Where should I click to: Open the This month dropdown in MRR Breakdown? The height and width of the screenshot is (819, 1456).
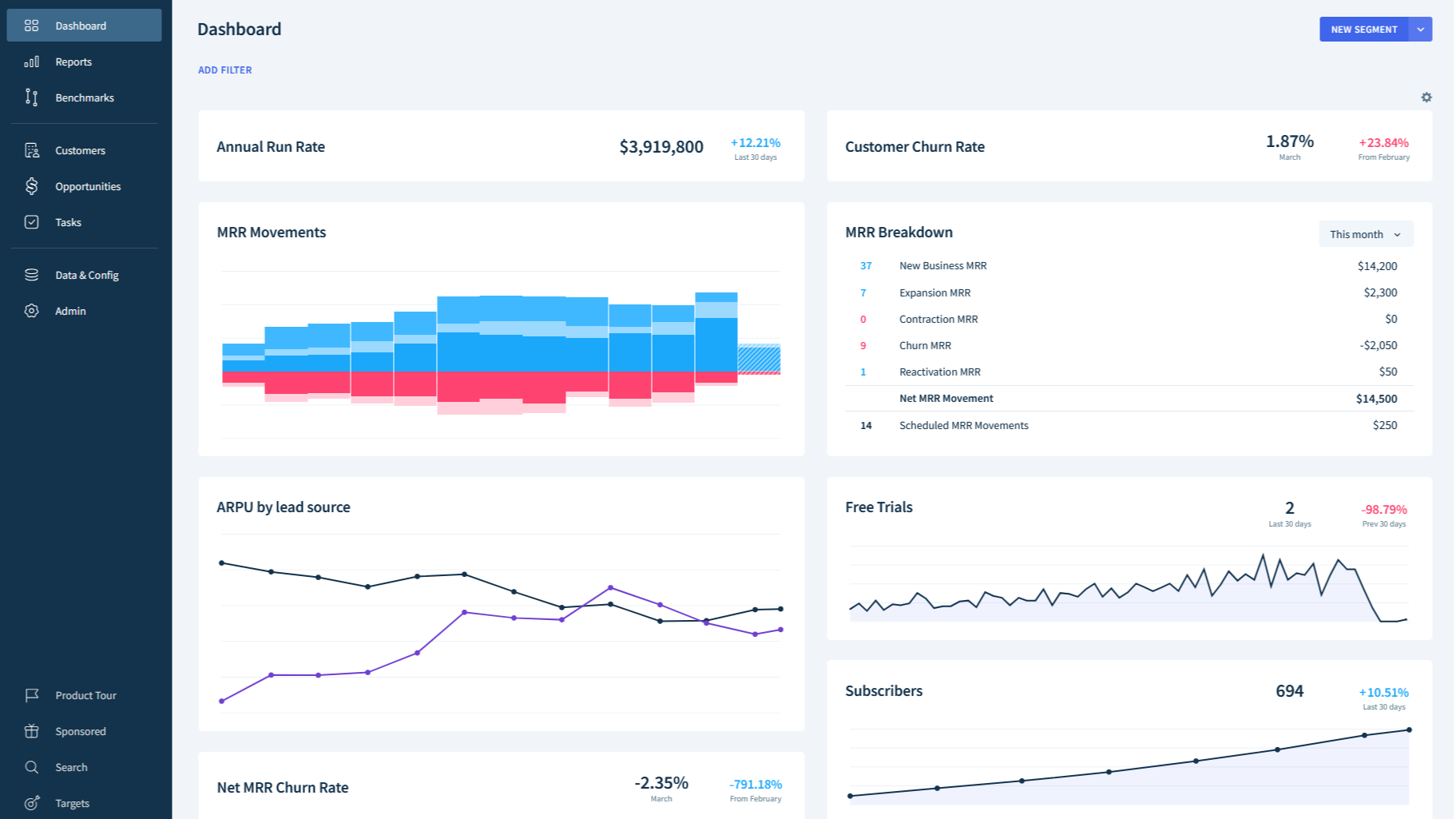pos(1366,234)
